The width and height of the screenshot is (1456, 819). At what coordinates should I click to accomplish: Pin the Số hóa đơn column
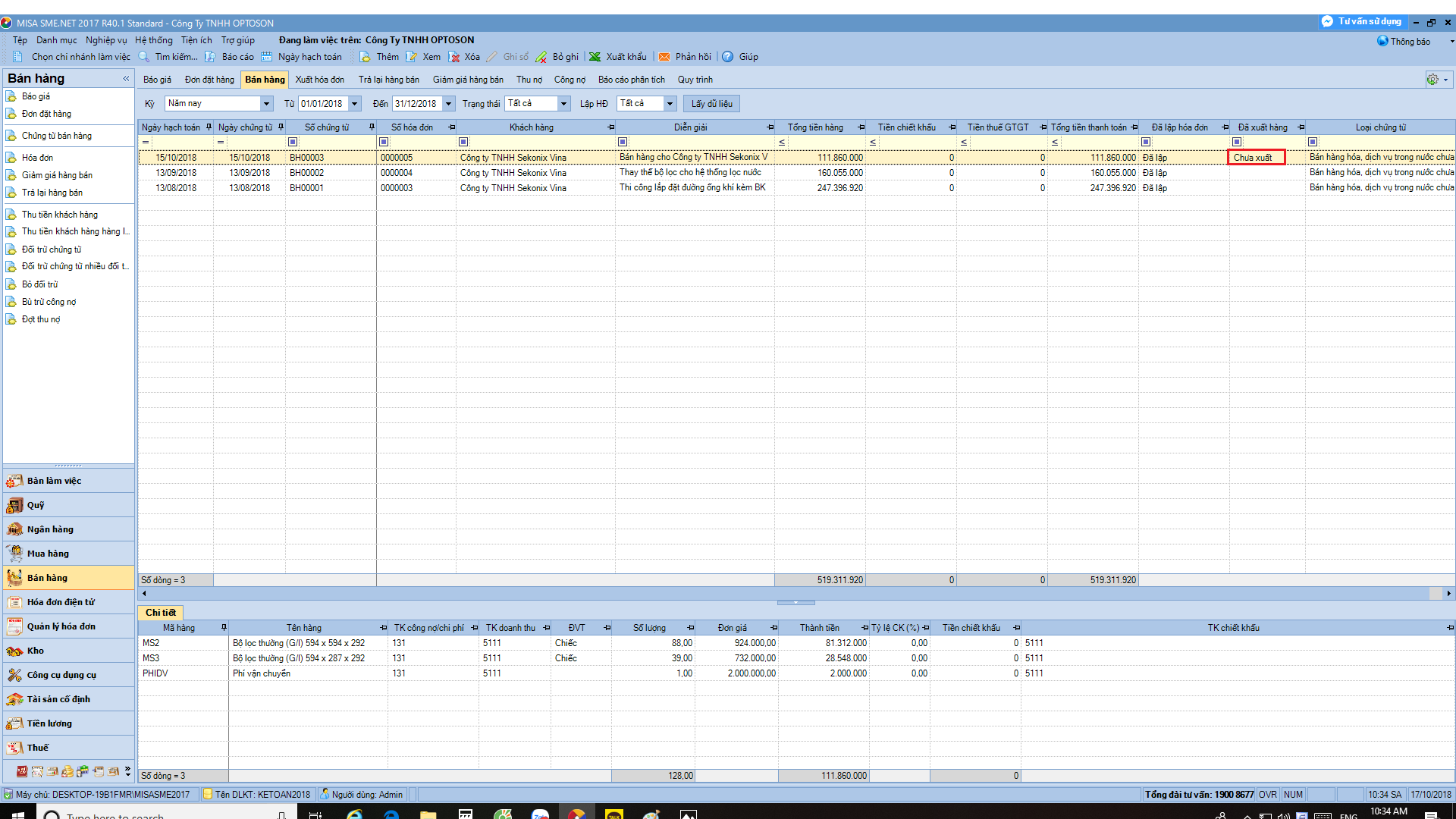451,127
